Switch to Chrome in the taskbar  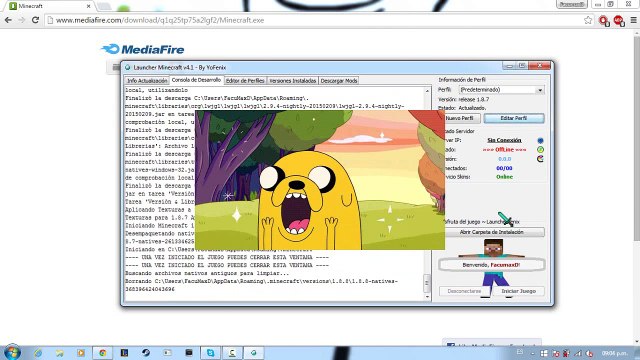pyautogui.click(x=102, y=353)
